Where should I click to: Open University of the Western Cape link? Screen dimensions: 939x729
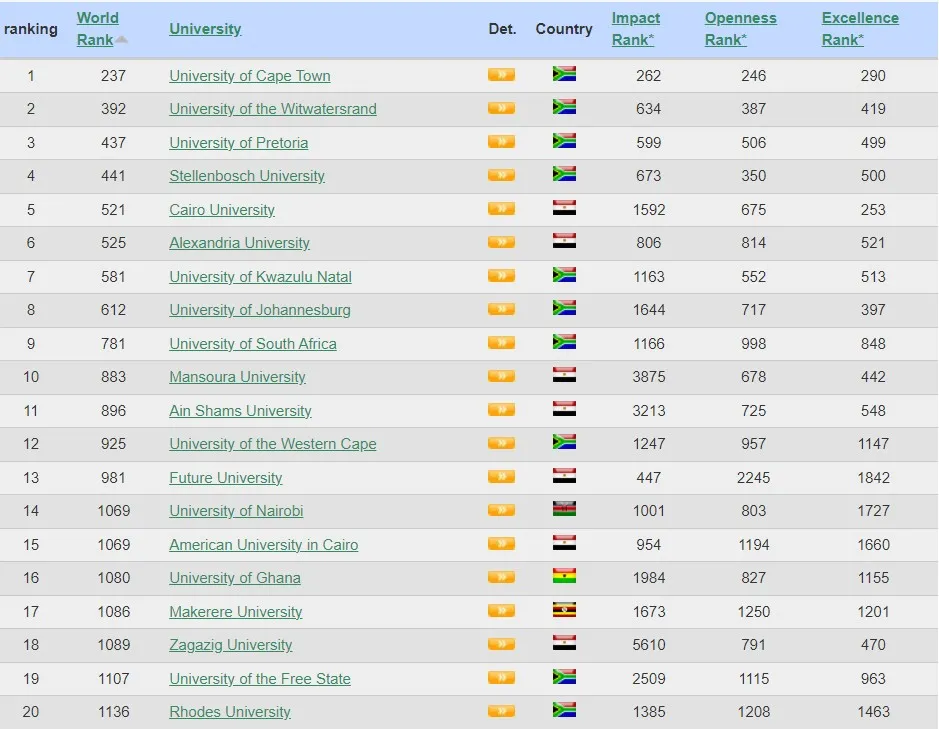[273, 444]
